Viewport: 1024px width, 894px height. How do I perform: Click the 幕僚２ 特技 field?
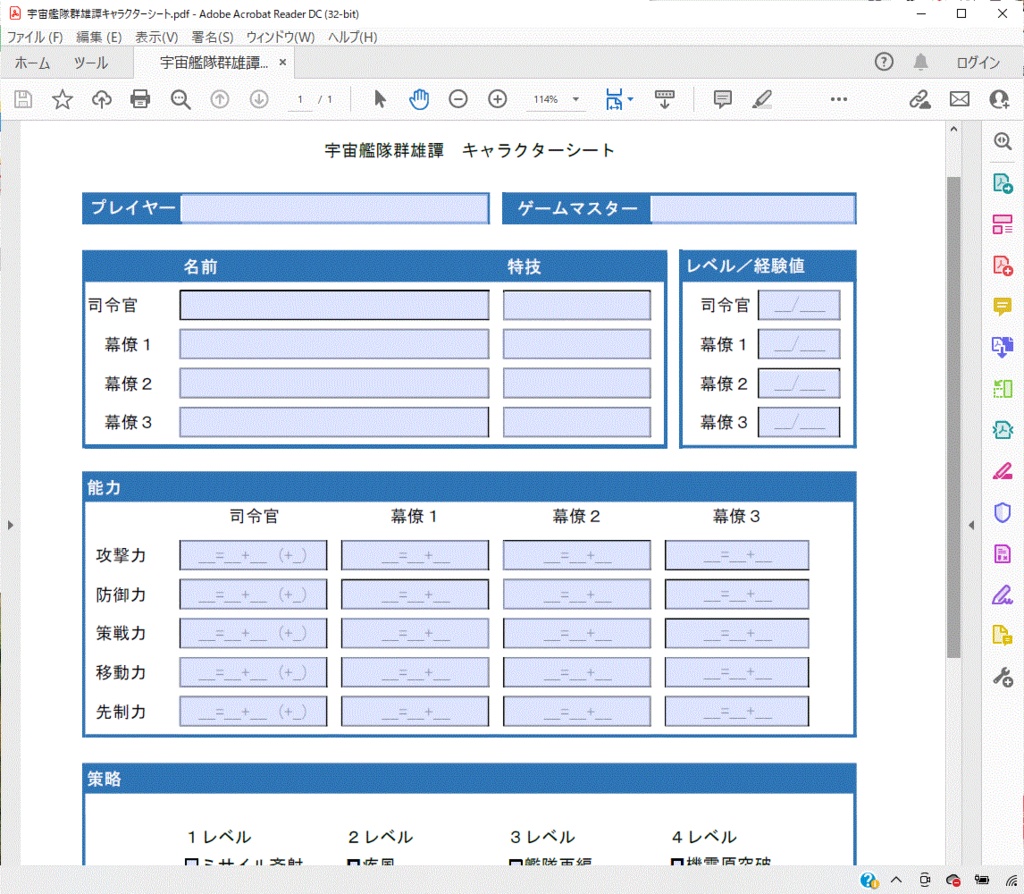tap(577, 383)
